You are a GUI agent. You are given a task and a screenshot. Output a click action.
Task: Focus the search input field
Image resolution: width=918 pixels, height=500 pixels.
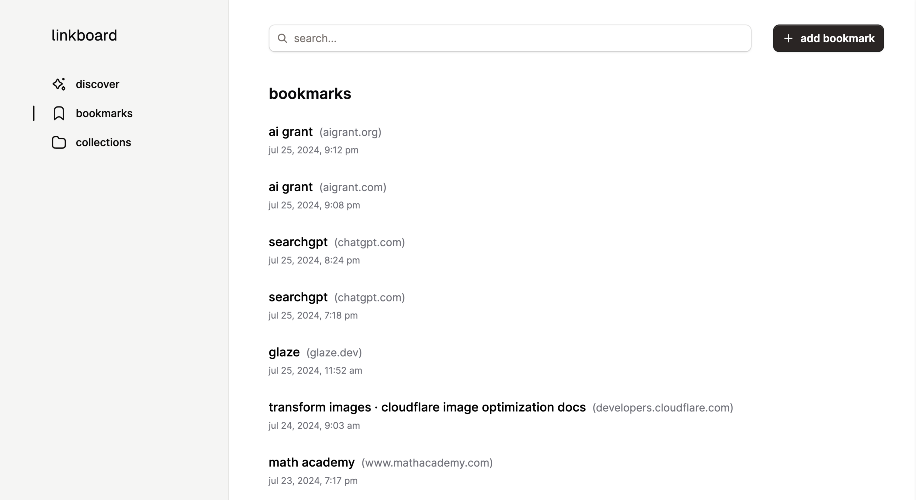point(510,38)
